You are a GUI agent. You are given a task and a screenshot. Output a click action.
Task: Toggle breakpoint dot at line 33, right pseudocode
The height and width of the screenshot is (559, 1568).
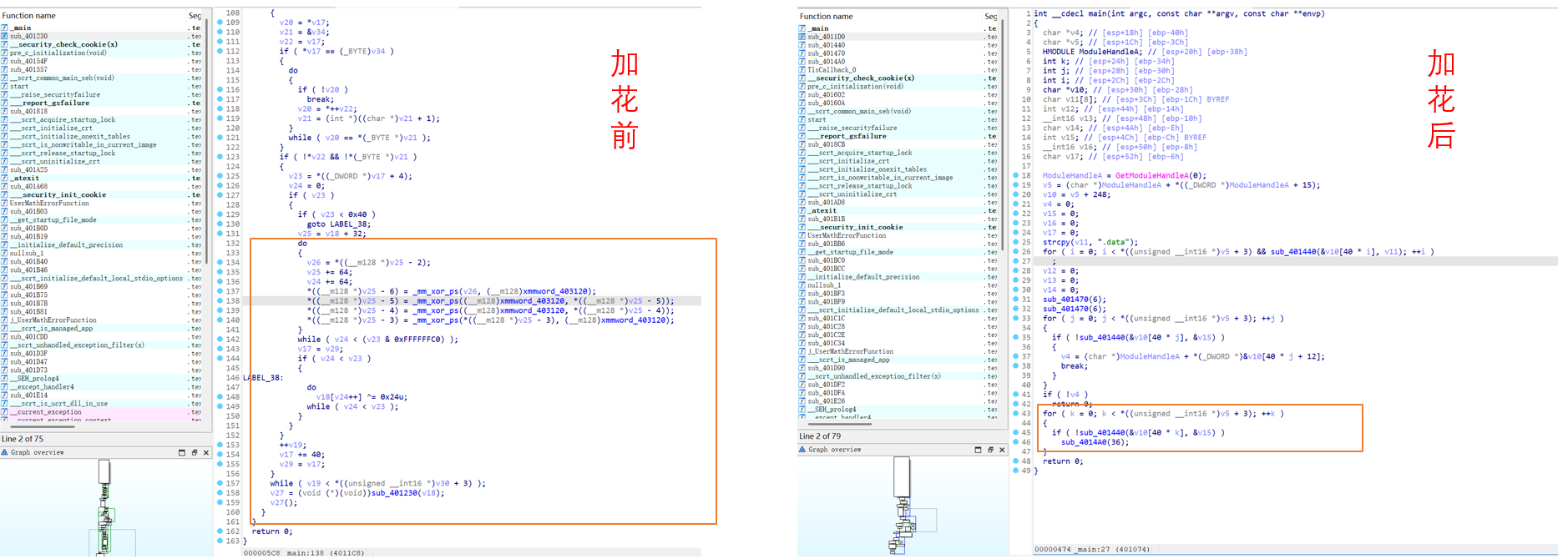(1015, 318)
